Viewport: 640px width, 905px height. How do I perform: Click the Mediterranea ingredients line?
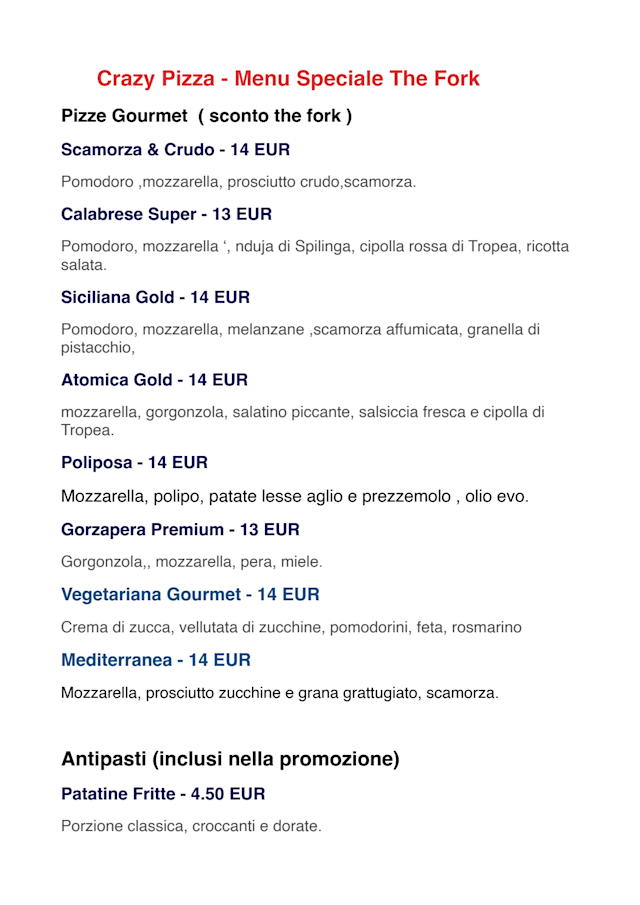click(279, 692)
